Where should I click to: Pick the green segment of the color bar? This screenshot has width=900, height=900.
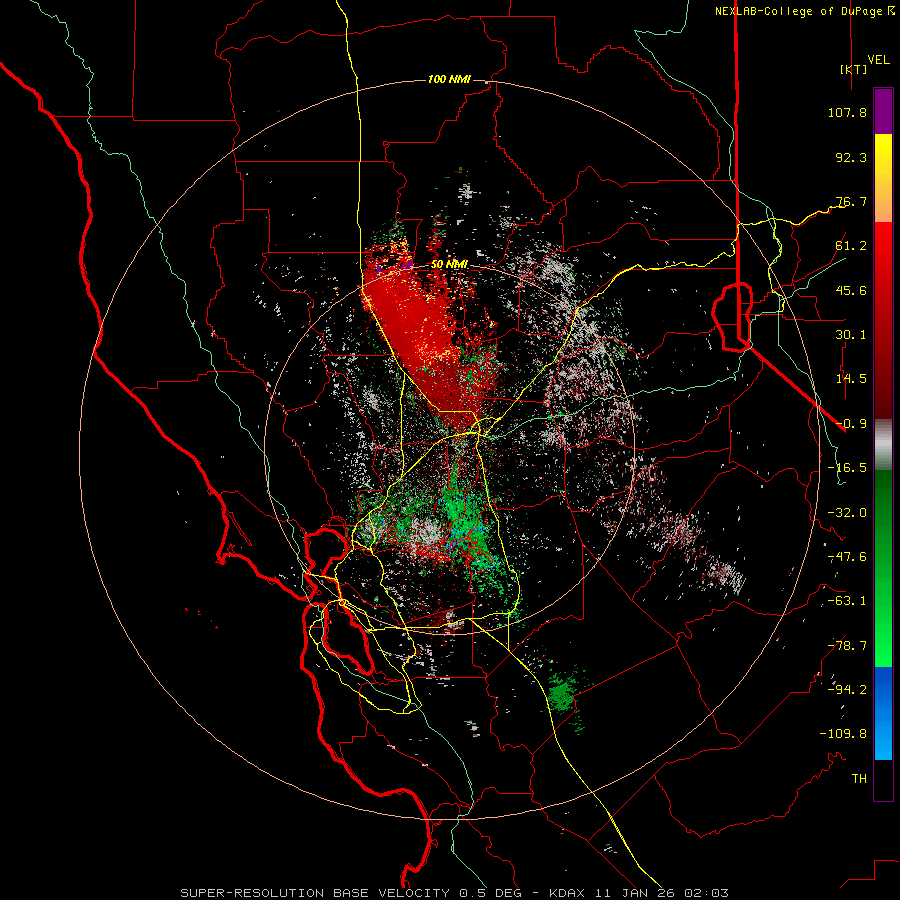coord(883,568)
